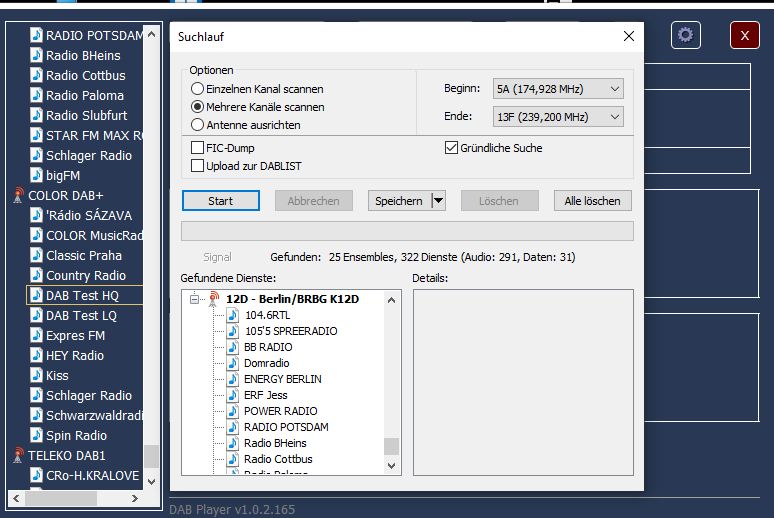Click note icon beside Radio Paloma in sidebar

(36, 95)
